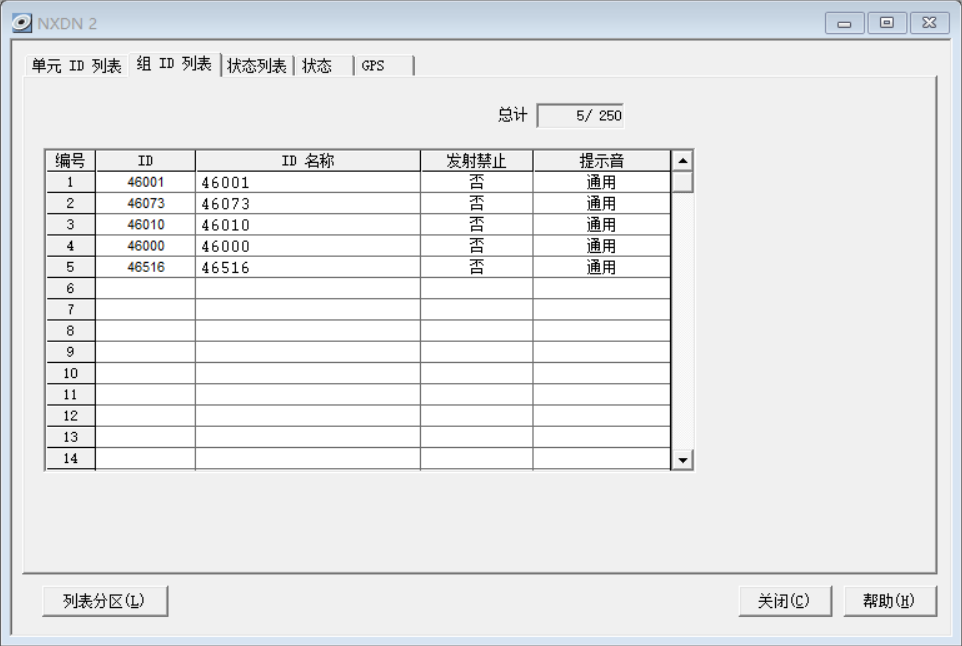The image size is (962, 646).
Task: Click the scrollbar thumb of the table
Action: [x=682, y=182]
